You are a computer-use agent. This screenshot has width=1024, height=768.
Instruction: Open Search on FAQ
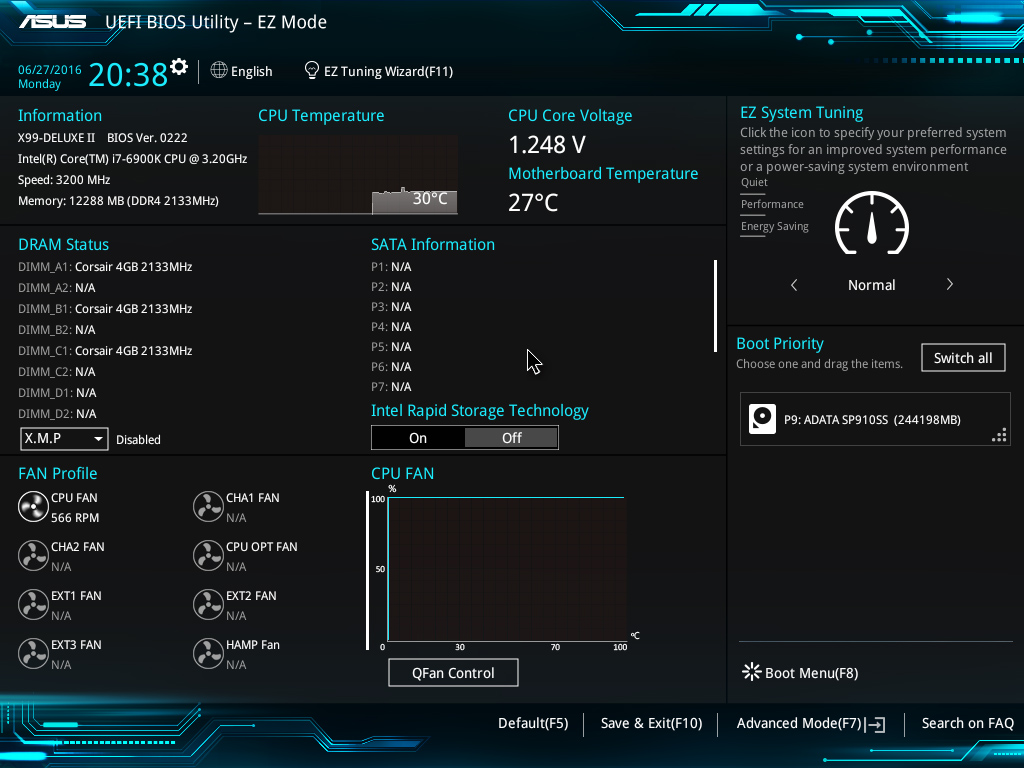click(967, 723)
